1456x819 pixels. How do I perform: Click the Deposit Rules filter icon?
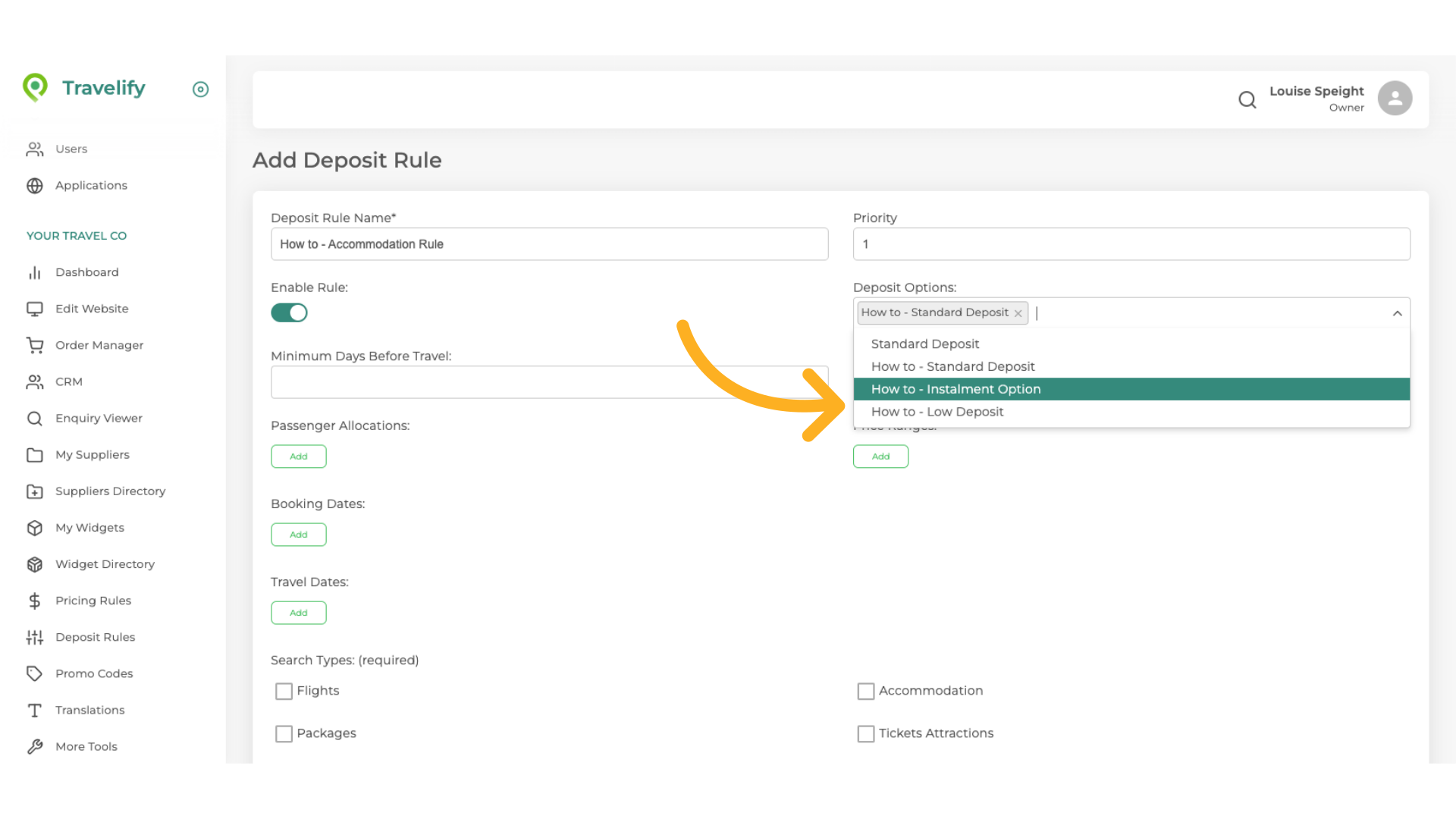pyautogui.click(x=35, y=637)
